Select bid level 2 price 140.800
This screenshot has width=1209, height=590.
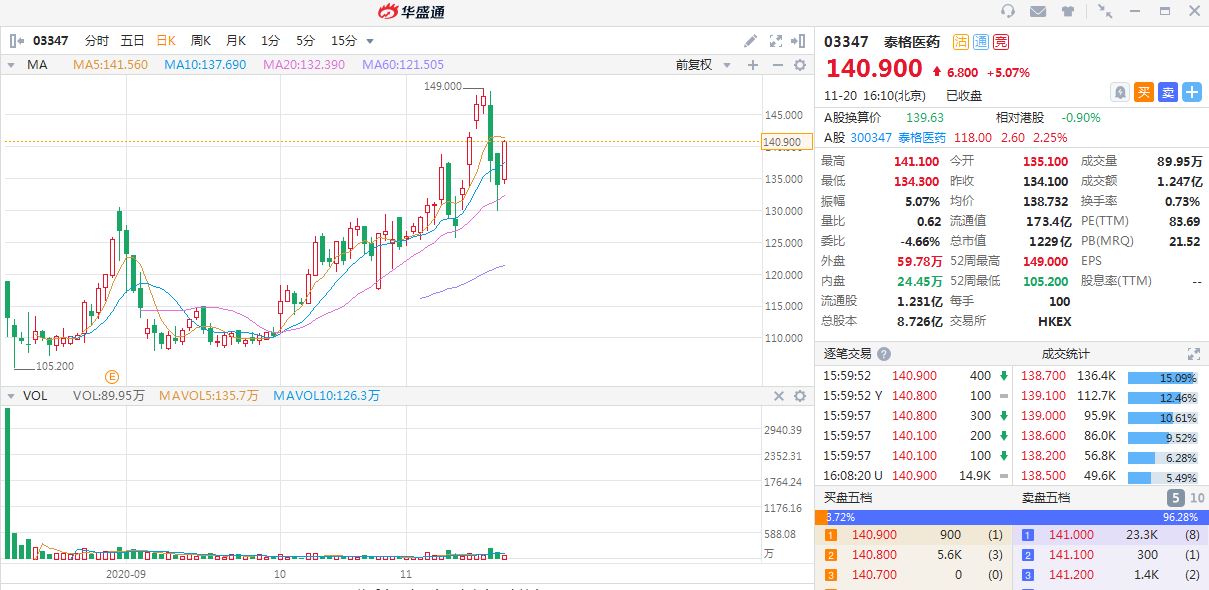point(874,555)
